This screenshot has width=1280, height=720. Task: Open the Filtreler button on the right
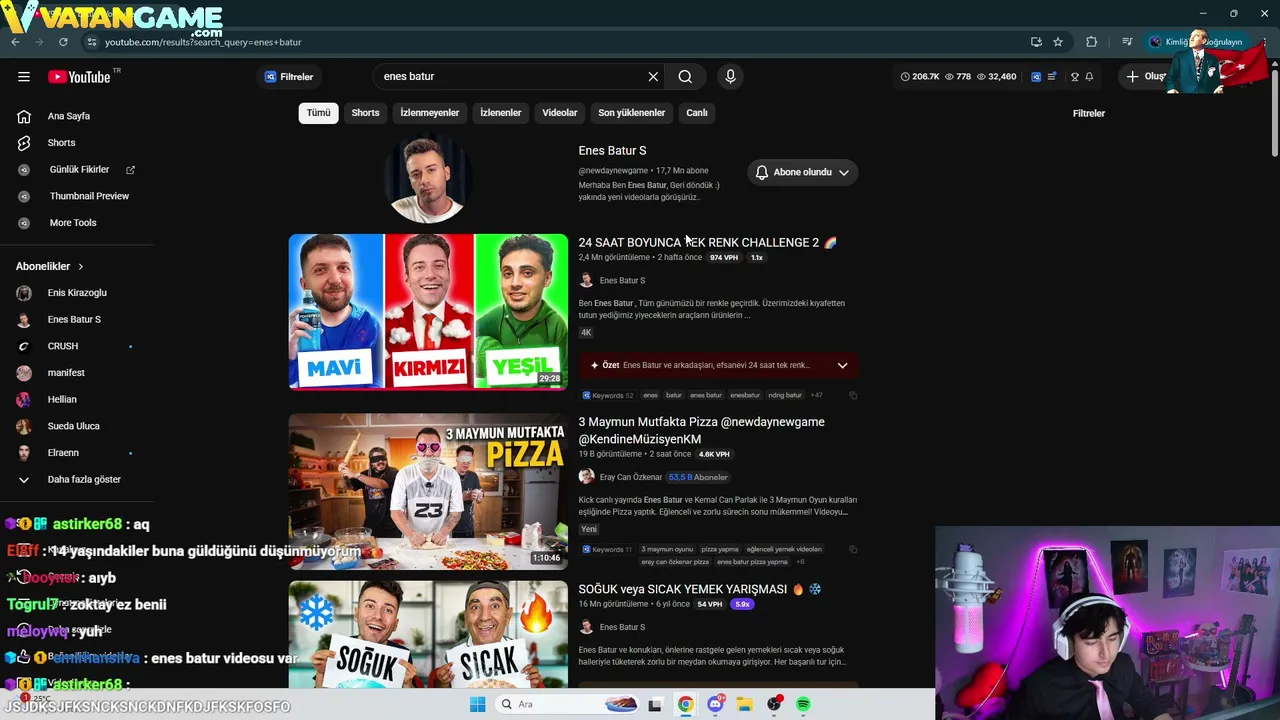click(x=1089, y=114)
